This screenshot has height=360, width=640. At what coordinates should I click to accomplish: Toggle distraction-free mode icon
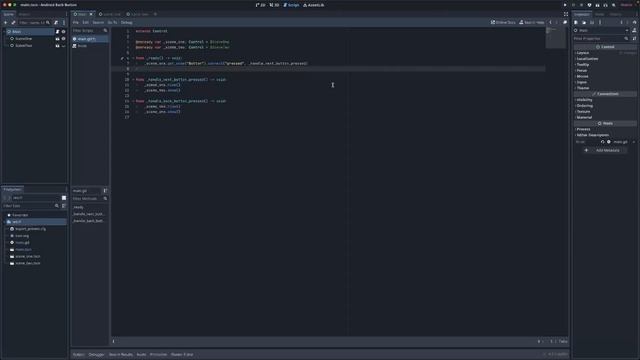coord(566,14)
